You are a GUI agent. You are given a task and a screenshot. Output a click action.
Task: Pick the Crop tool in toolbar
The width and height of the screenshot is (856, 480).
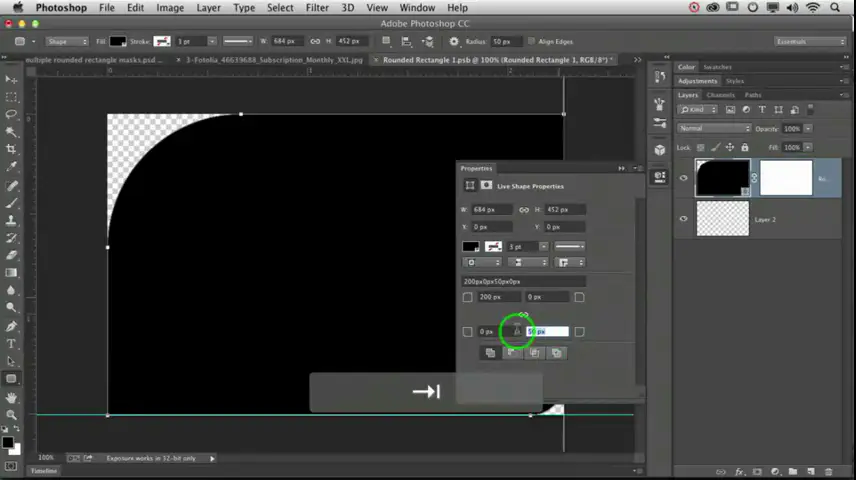tap(11, 149)
